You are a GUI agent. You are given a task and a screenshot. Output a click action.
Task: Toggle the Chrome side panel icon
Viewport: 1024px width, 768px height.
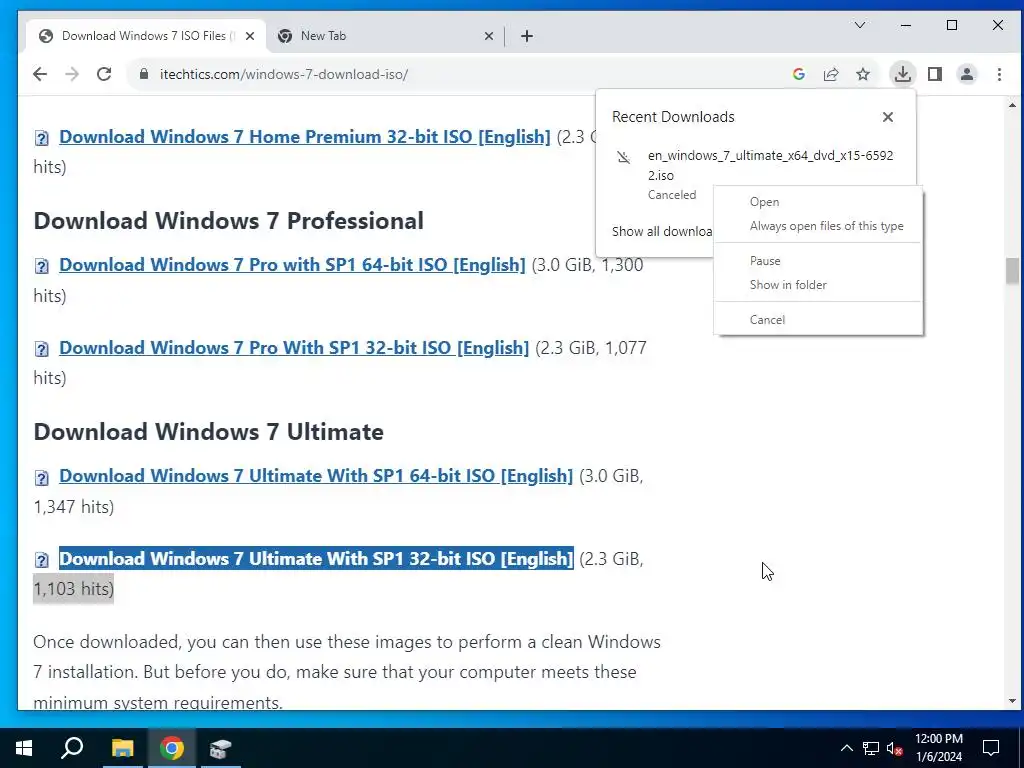935,74
